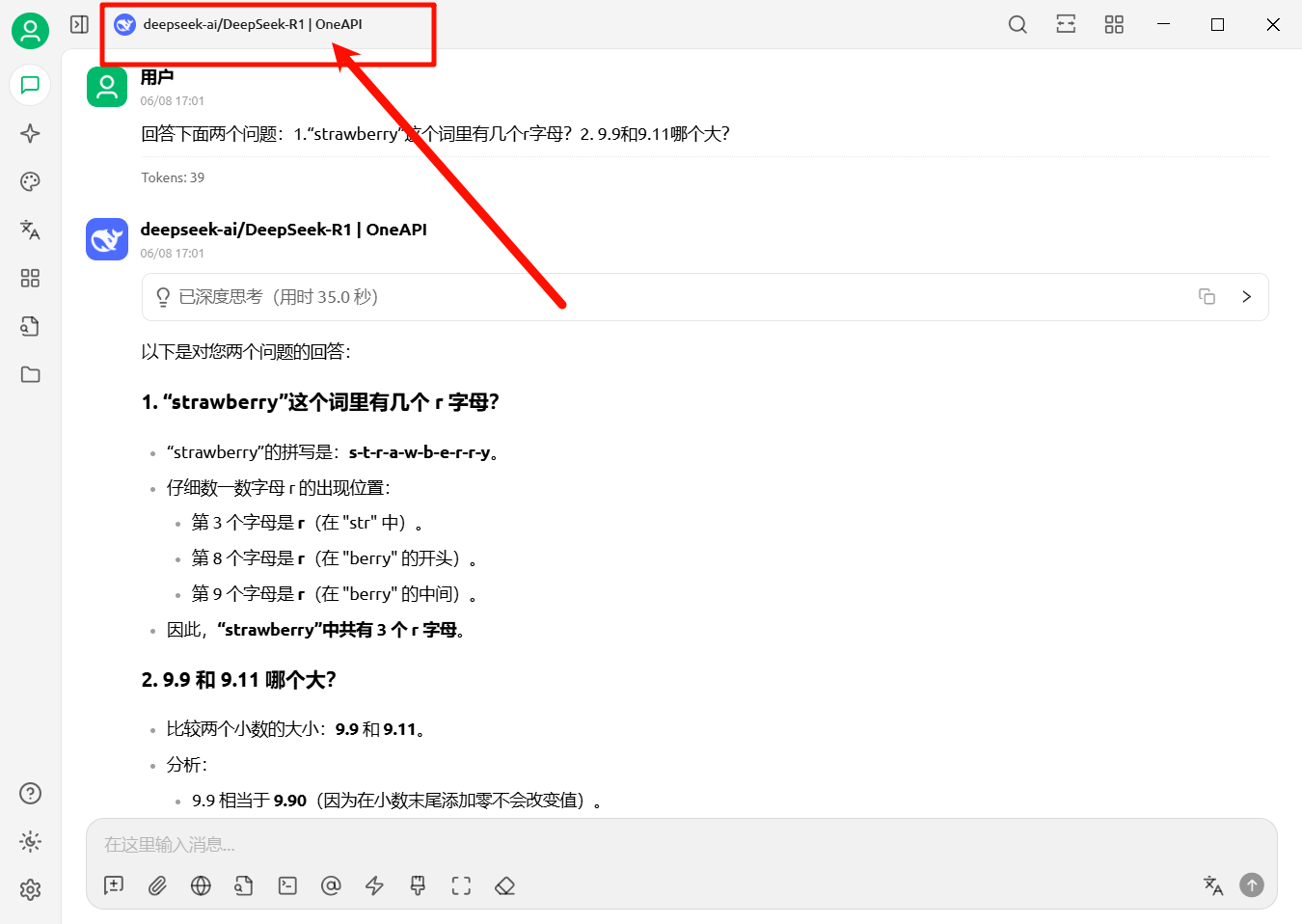This screenshot has height=924, width=1302.
Task: Click the clear context brush icon
Action: click(418, 885)
